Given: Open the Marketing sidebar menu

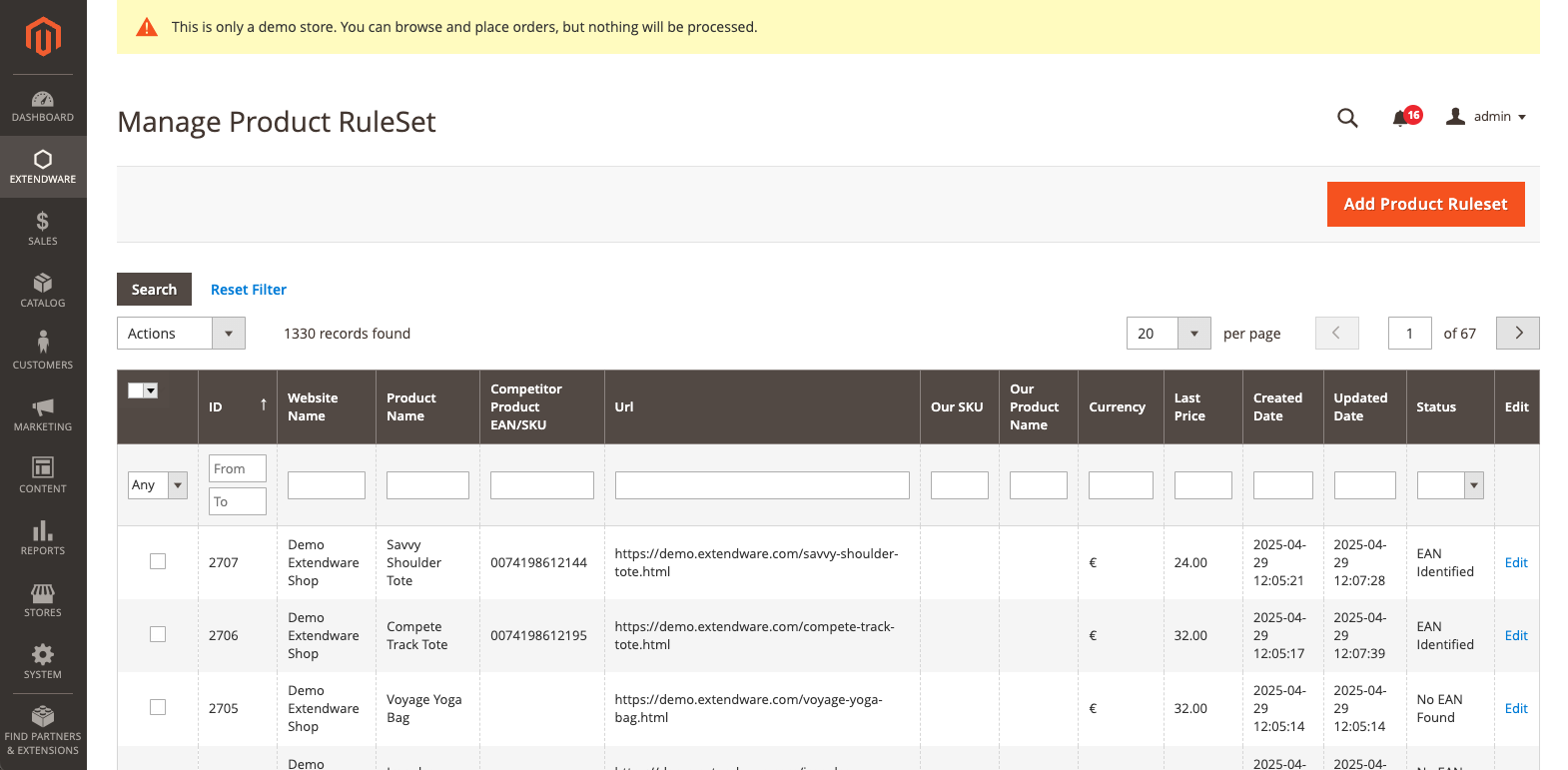Looking at the screenshot, I should tap(43, 414).
